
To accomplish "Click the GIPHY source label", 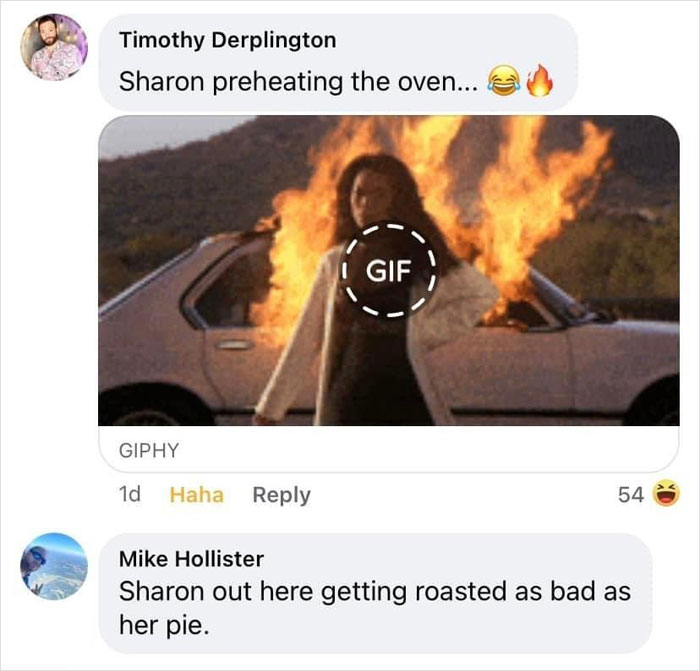I will [x=149, y=450].
